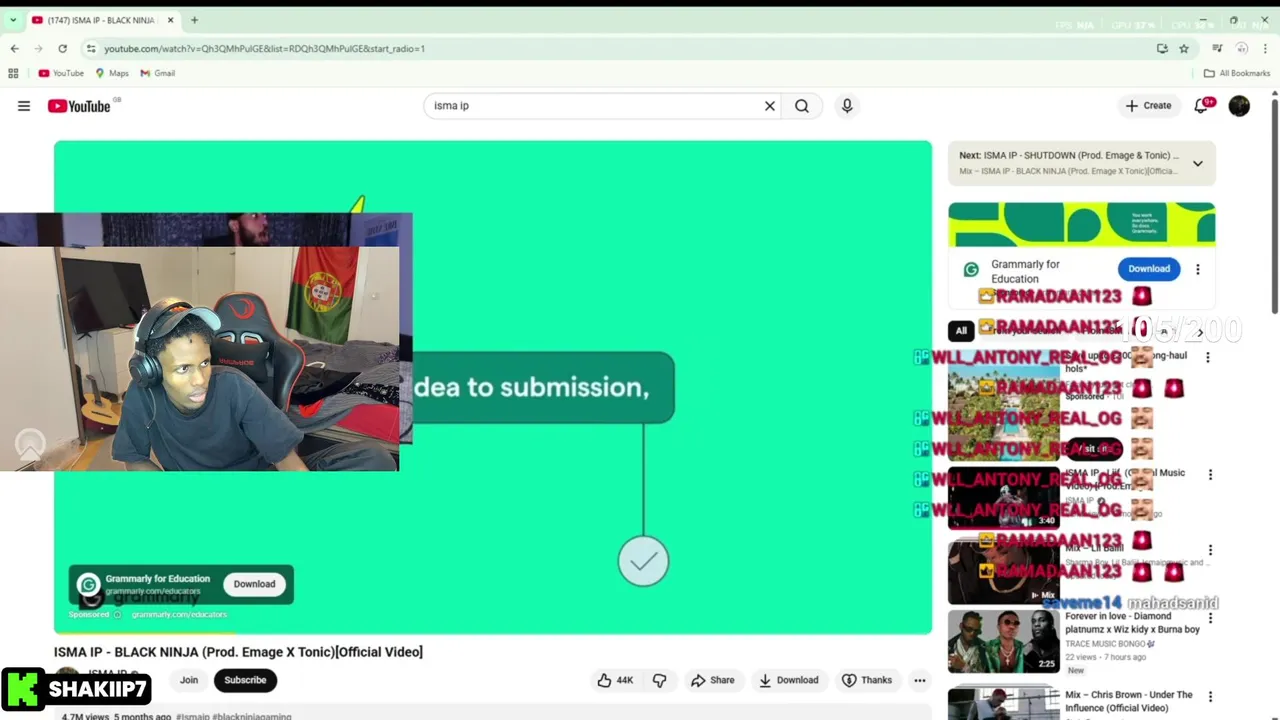
Task: Send Thanks to the creator
Action: [x=867, y=680]
